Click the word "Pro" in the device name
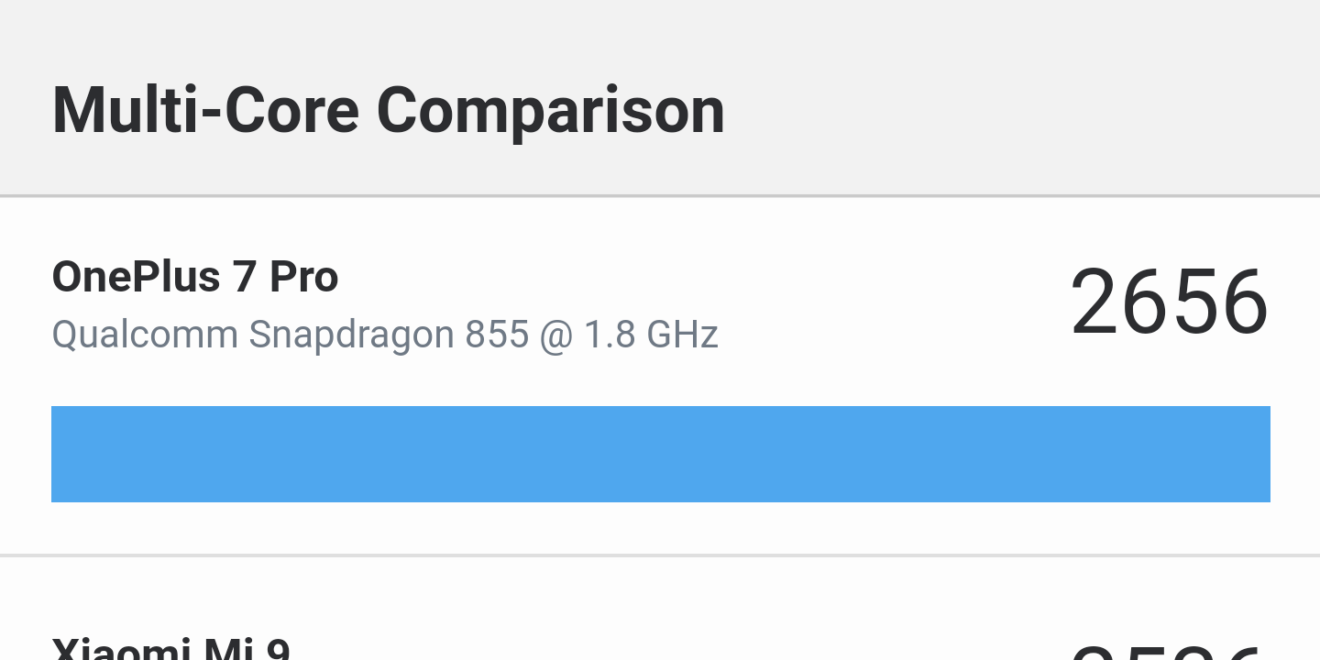 tap(304, 277)
